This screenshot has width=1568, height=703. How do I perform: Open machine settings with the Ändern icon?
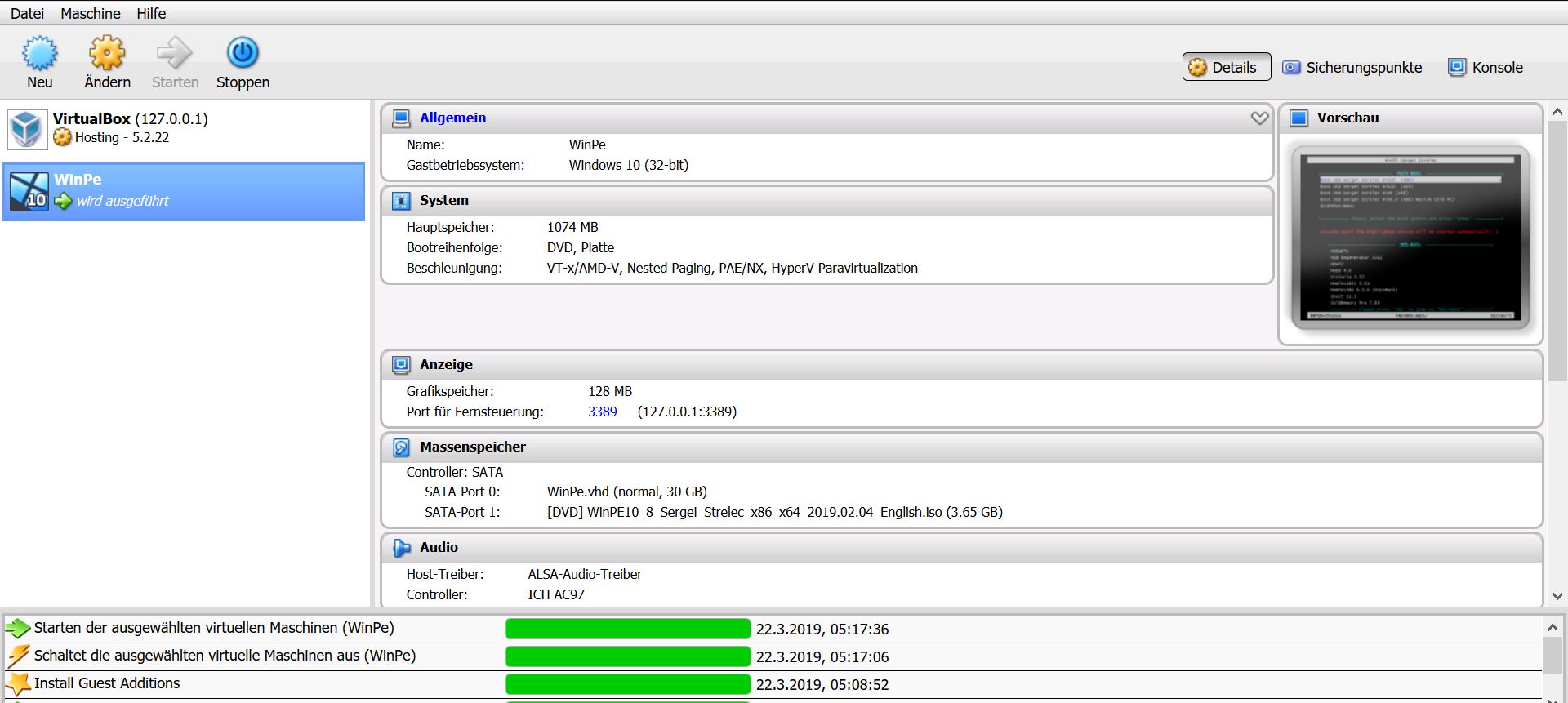(x=107, y=53)
